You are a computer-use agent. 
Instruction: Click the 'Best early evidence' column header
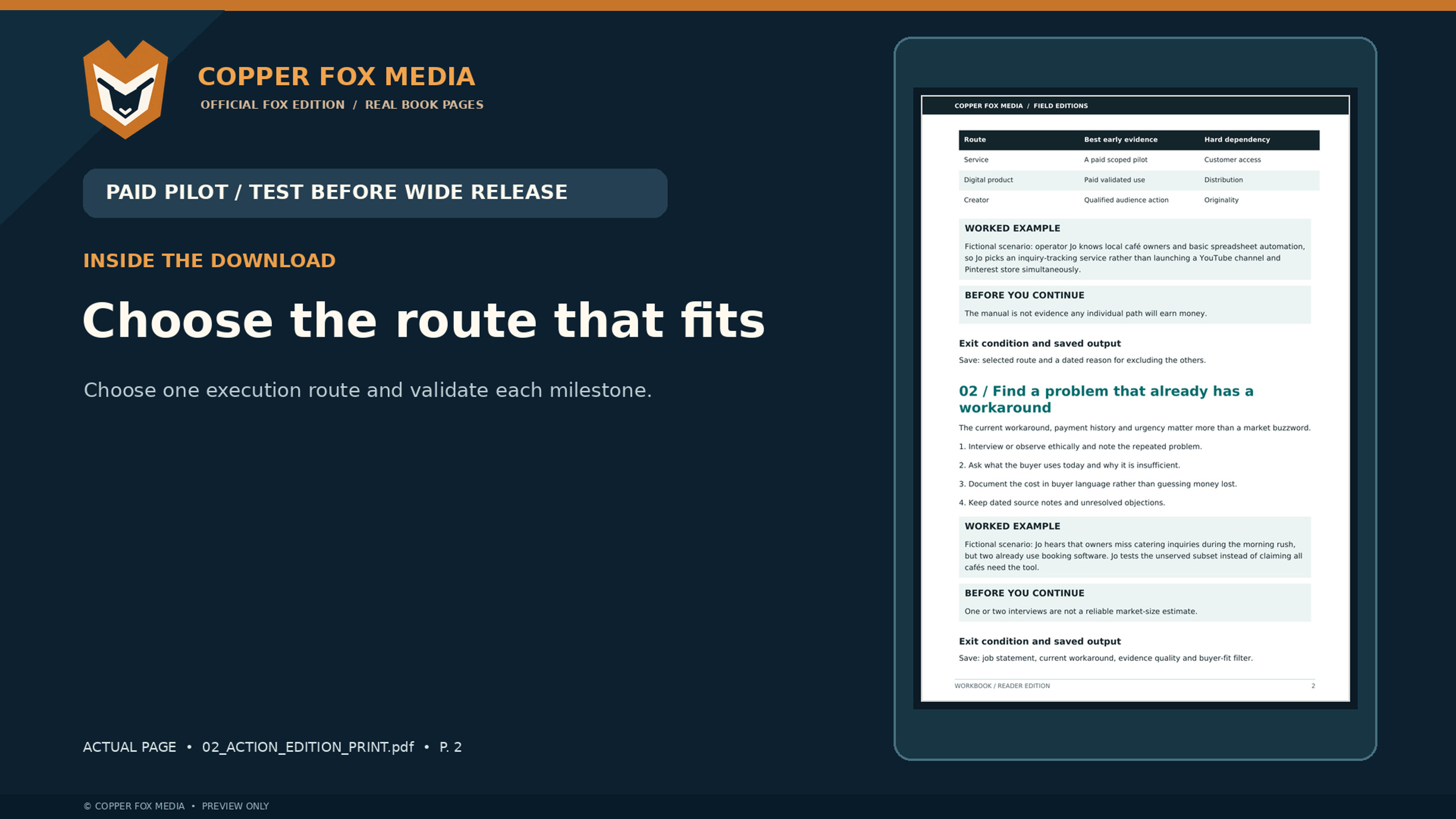click(x=1120, y=139)
